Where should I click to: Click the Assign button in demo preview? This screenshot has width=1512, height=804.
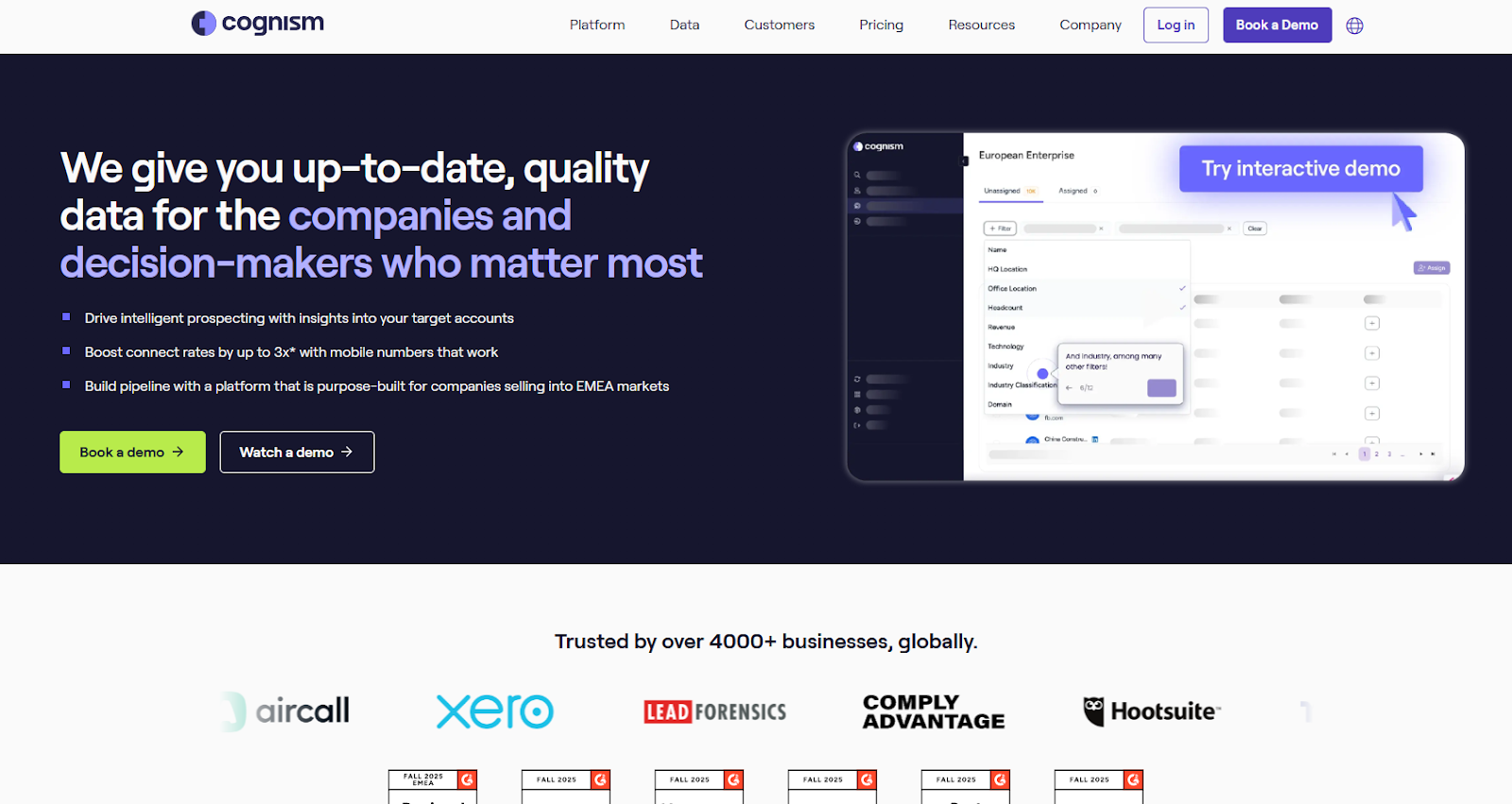(x=1432, y=268)
